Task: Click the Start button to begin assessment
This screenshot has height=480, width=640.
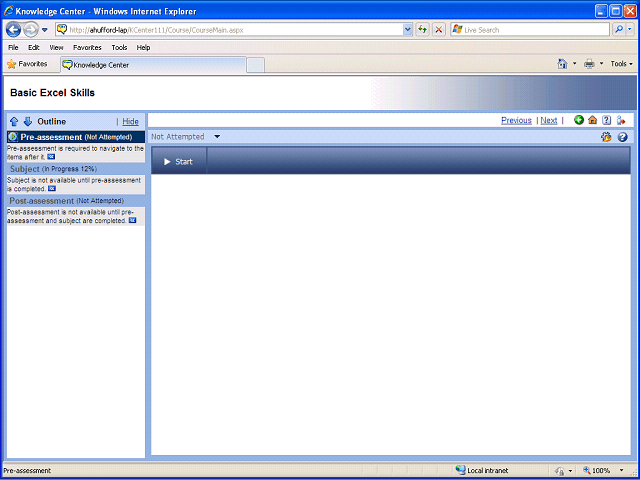Action: [178, 162]
